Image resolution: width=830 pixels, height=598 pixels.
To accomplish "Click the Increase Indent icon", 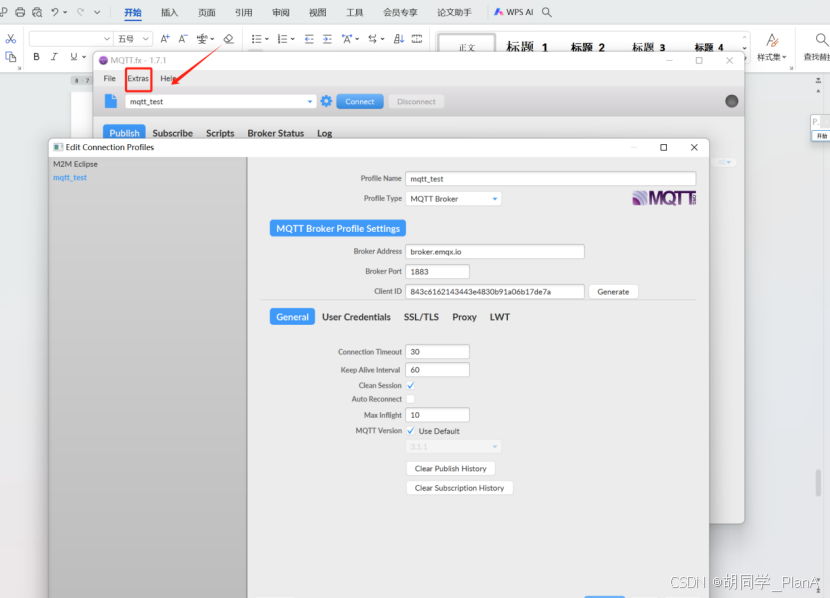I will [x=328, y=39].
